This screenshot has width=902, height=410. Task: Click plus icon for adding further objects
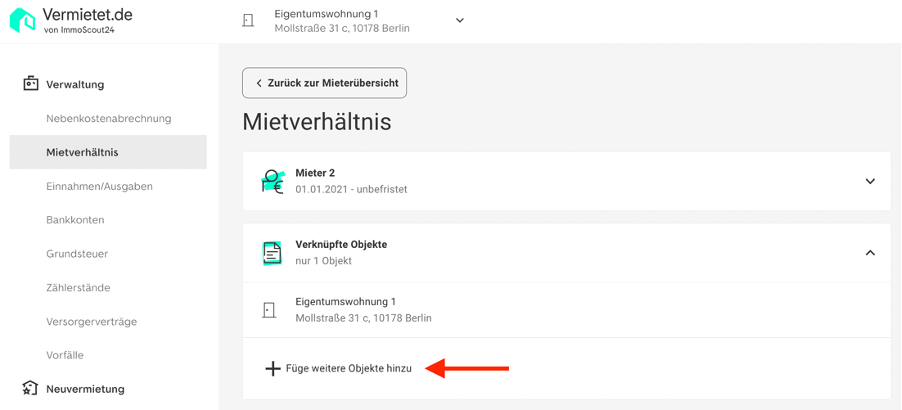(272, 369)
